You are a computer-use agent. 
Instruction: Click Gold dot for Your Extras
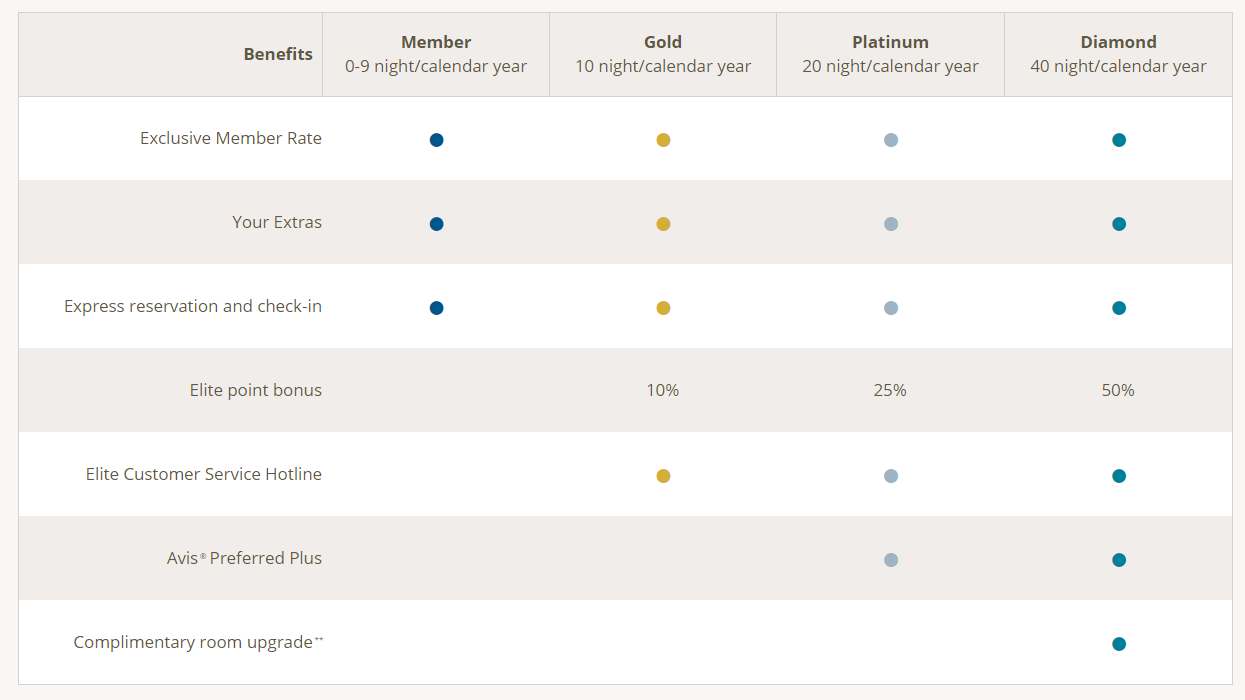pyautogui.click(x=663, y=224)
